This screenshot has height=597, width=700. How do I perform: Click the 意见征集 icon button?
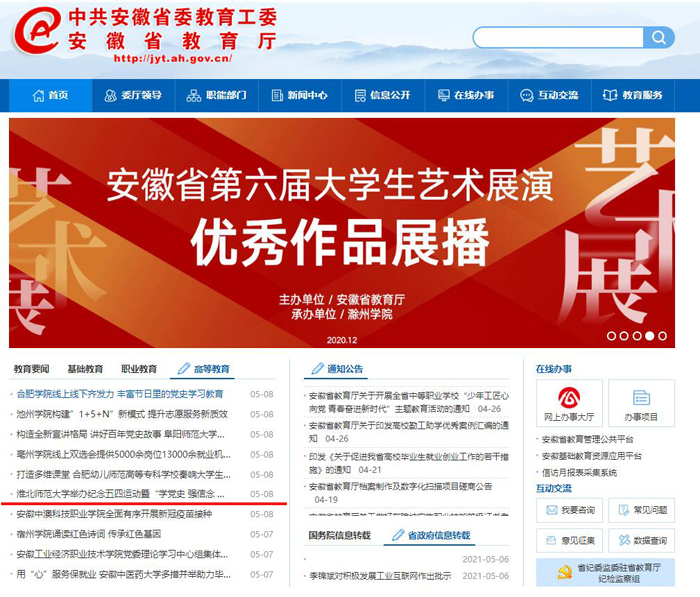(569, 540)
